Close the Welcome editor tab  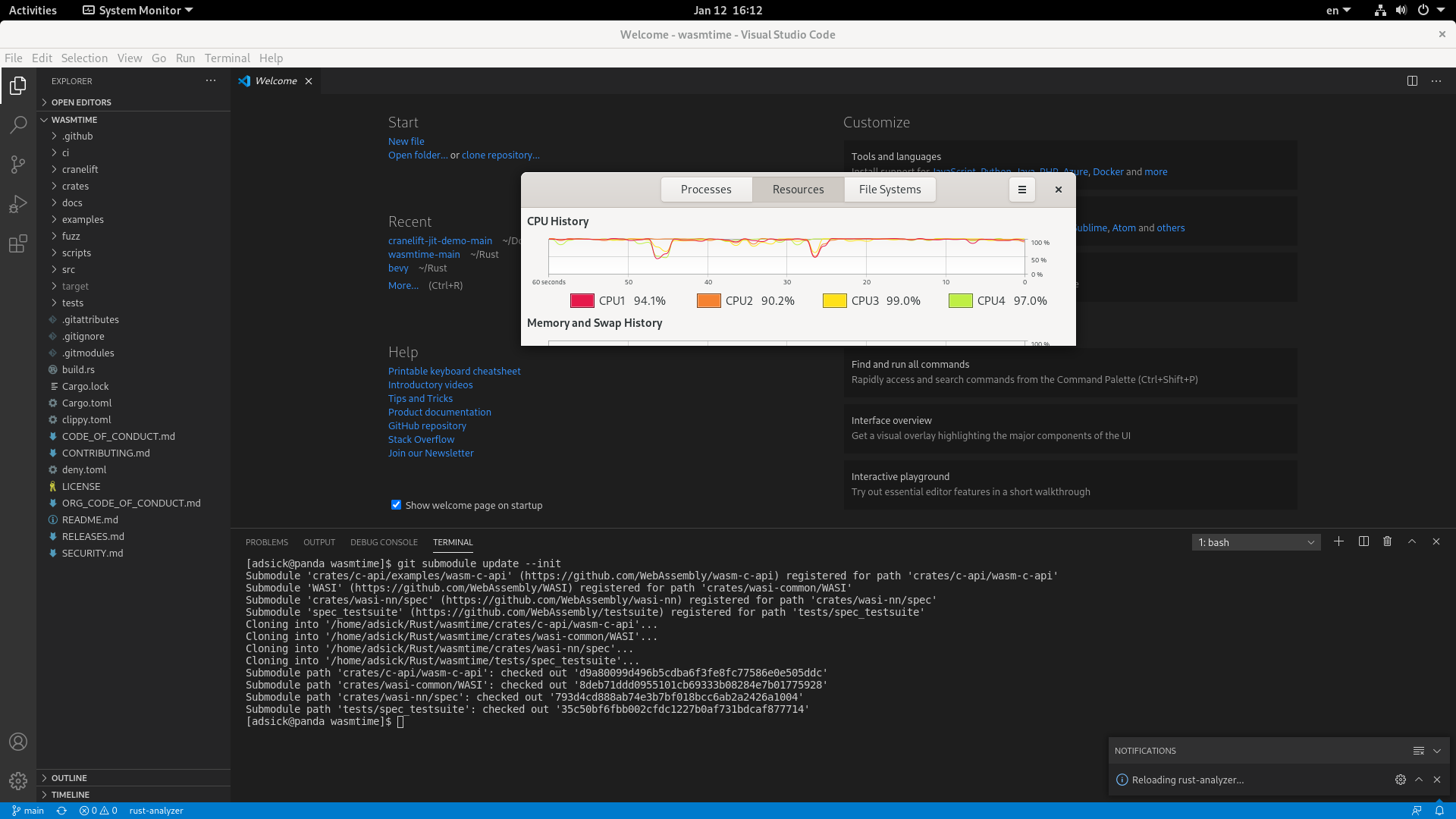309,81
